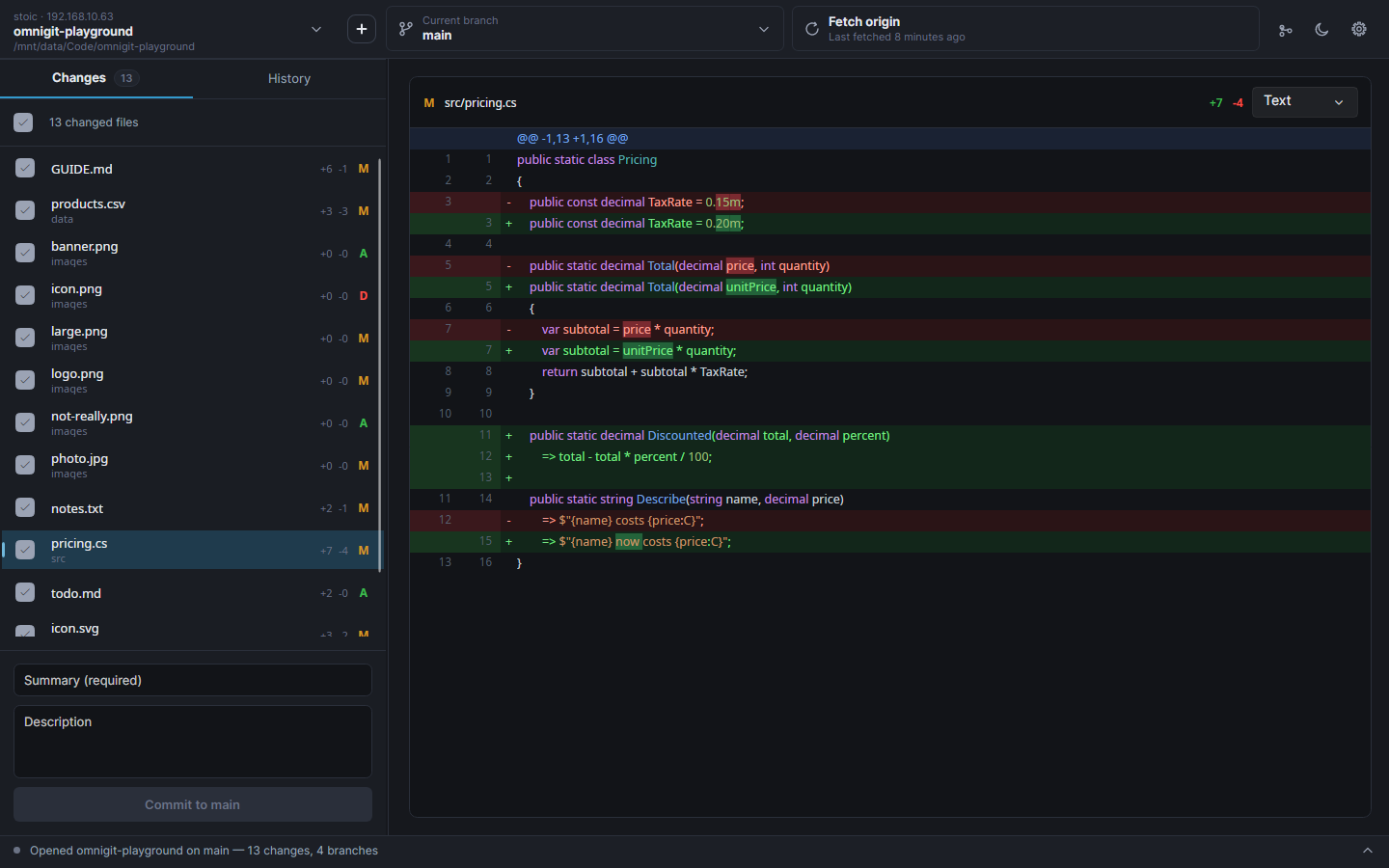Viewport: 1389px width, 868px height.
Task: Switch to the History tab
Action: pyautogui.click(x=289, y=78)
